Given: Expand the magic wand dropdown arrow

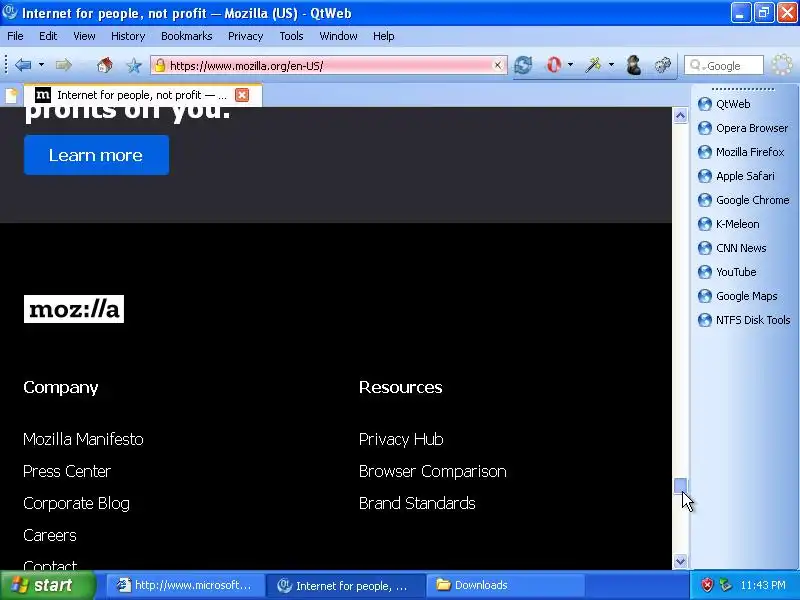Looking at the screenshot, I should tap(611, 65).
